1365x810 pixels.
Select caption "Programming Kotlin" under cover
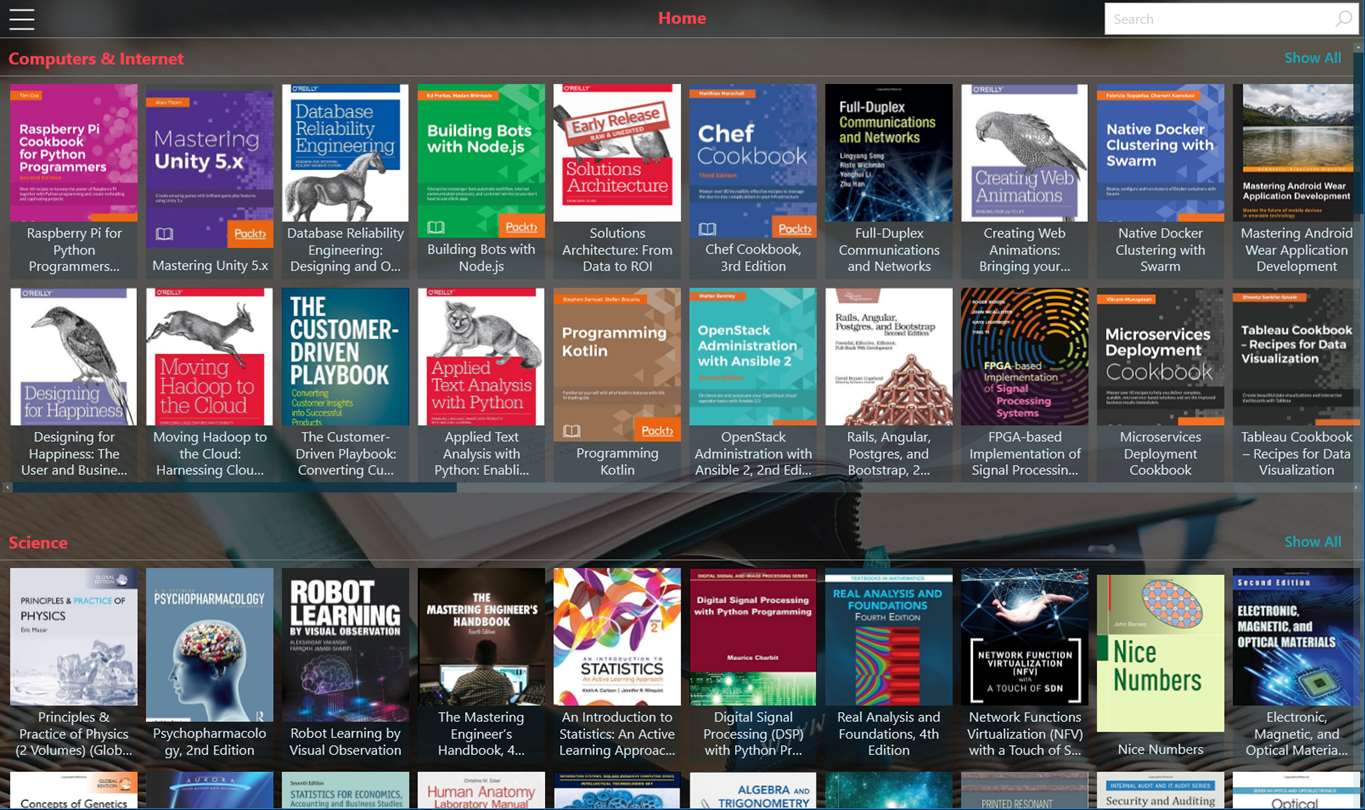tap(617, 461)
